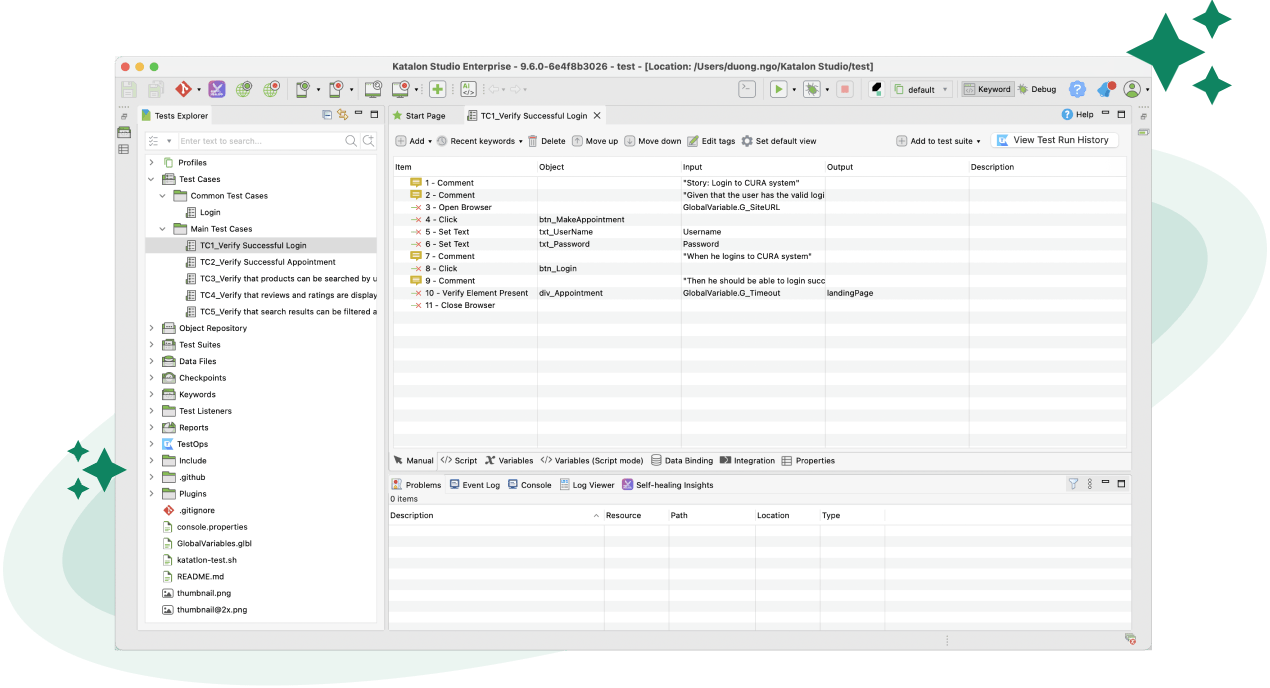Viewport: 1270px width, 688px height.
Task: Click the Edit tags button
Action: click(x=711, y=141)
